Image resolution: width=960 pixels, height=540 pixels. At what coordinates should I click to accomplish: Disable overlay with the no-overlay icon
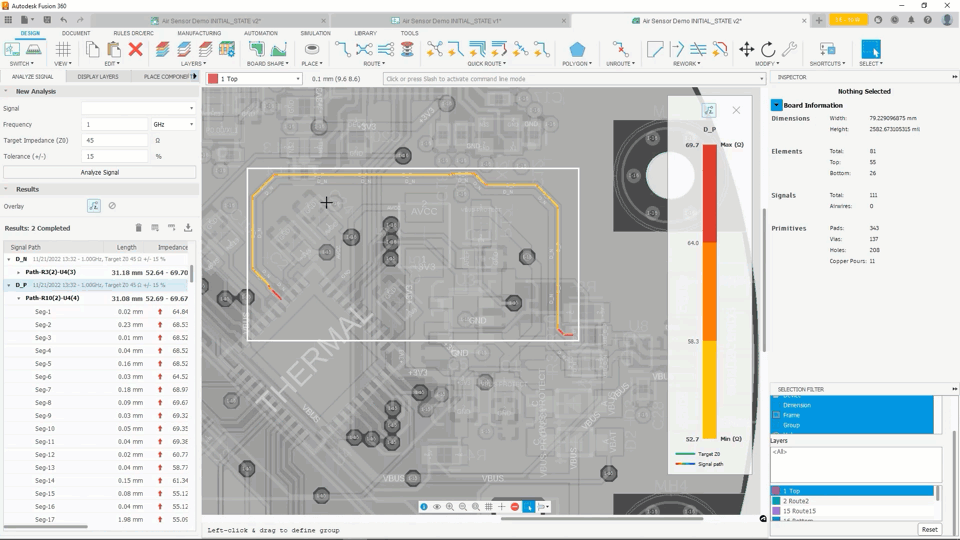point(112,206)
